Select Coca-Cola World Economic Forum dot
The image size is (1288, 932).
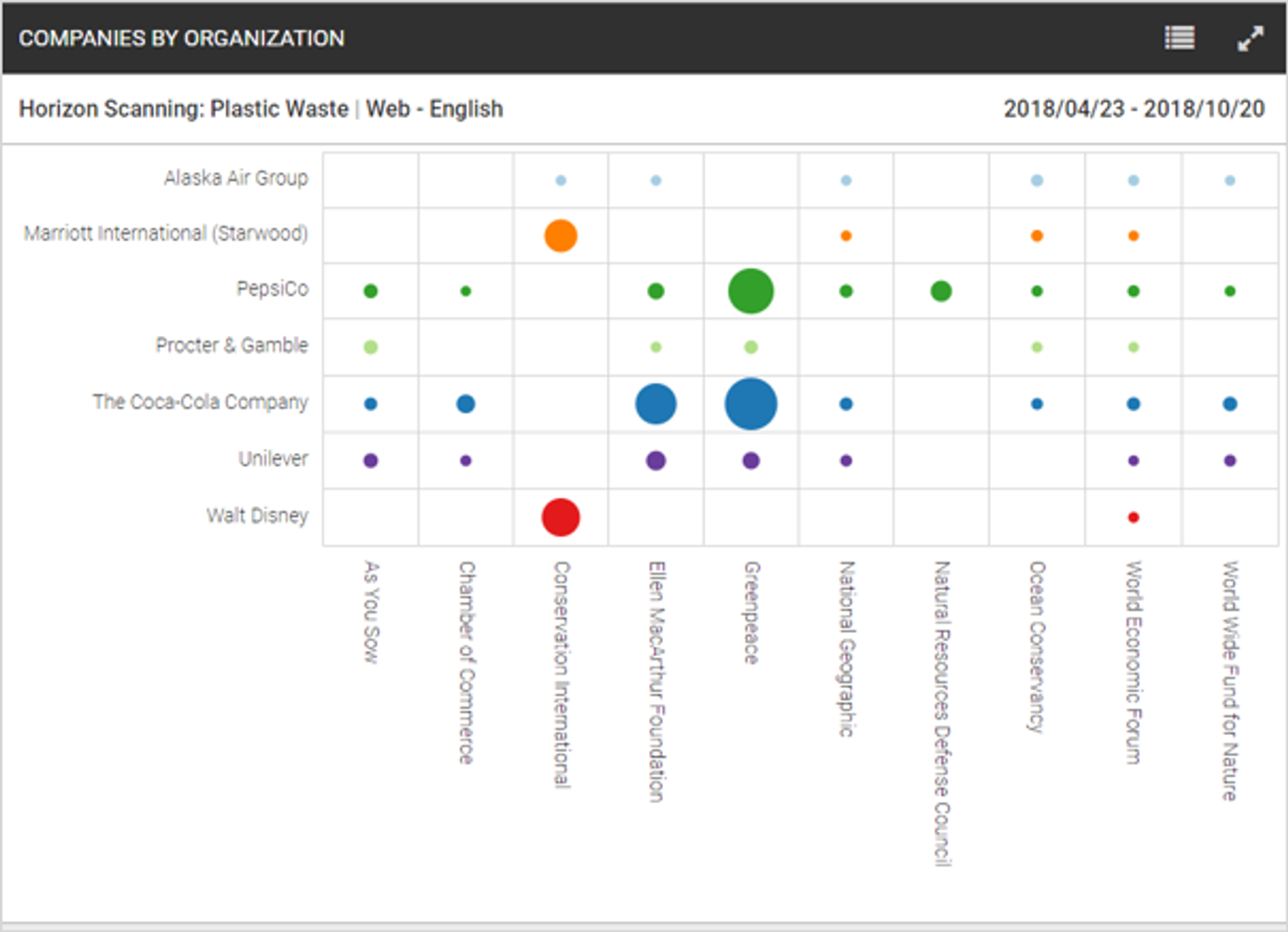pyautogui.click(x=1133, y=404)
